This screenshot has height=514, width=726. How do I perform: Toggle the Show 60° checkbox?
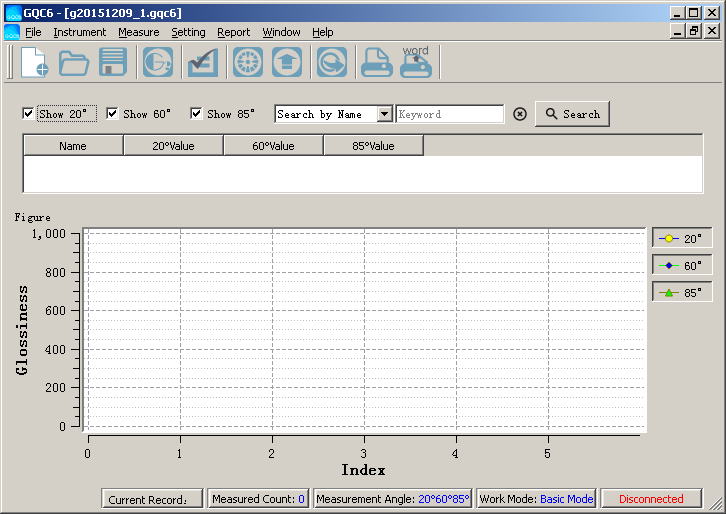pyautogui.click(x=112, y=114)
